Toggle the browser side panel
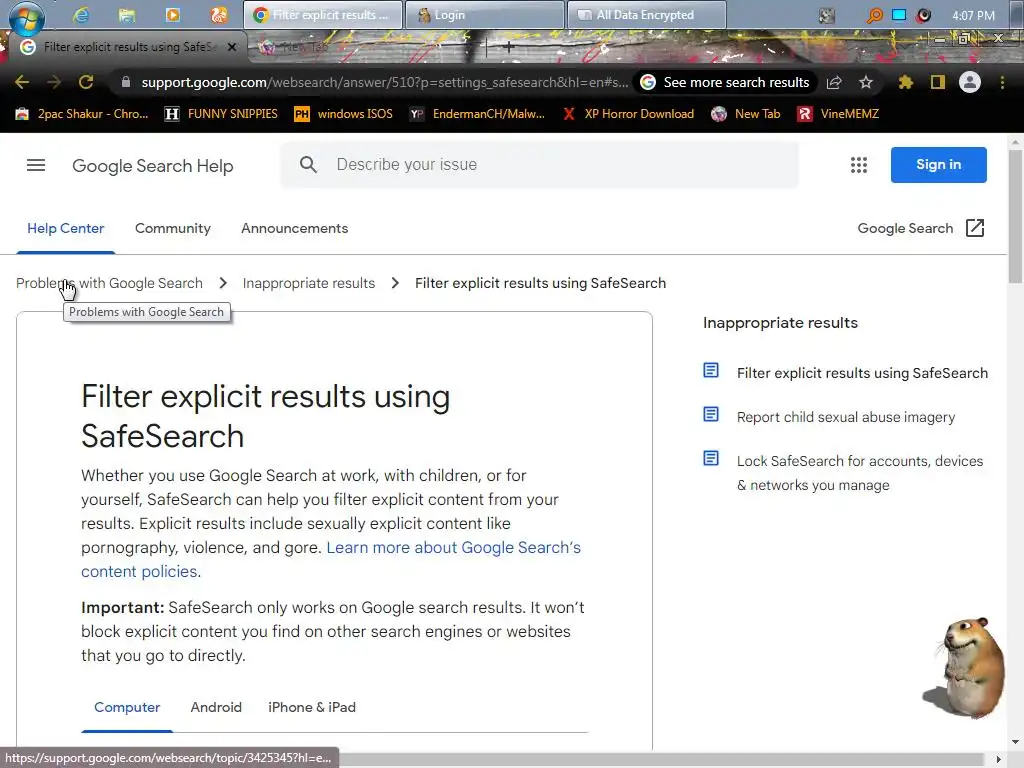Viewport: 1024px width, 768px height. (938, 82)
